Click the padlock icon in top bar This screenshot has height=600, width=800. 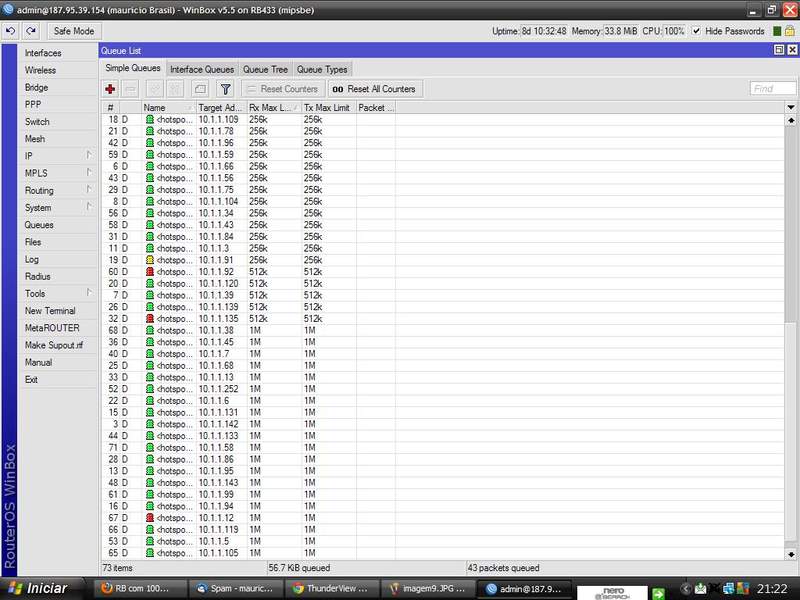click(x=790, y=31)
